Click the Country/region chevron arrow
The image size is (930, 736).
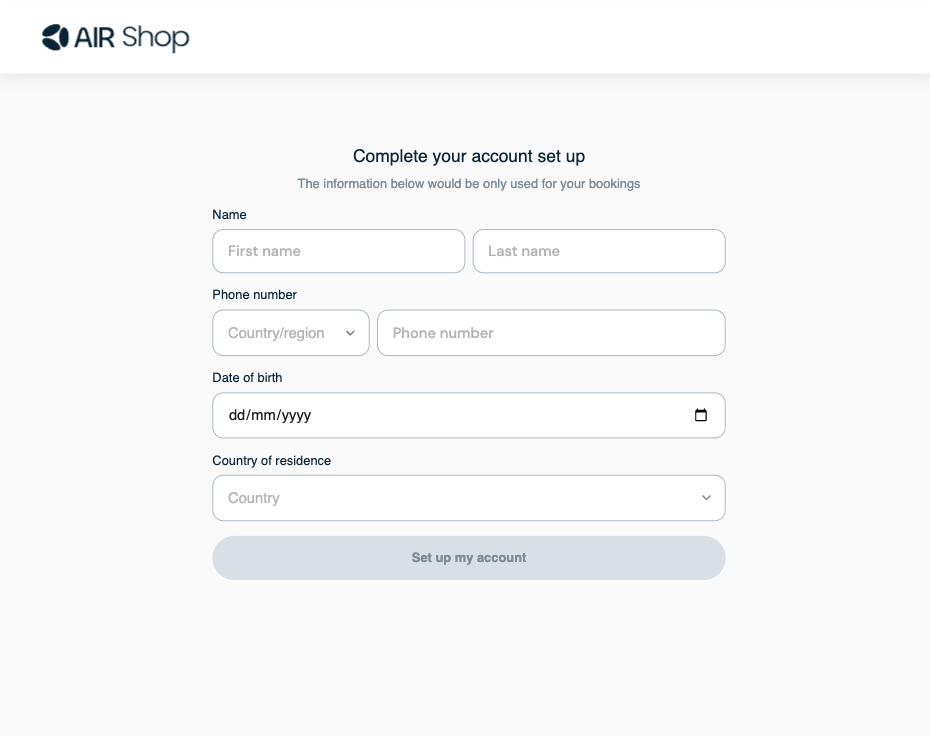coord(350,333)
